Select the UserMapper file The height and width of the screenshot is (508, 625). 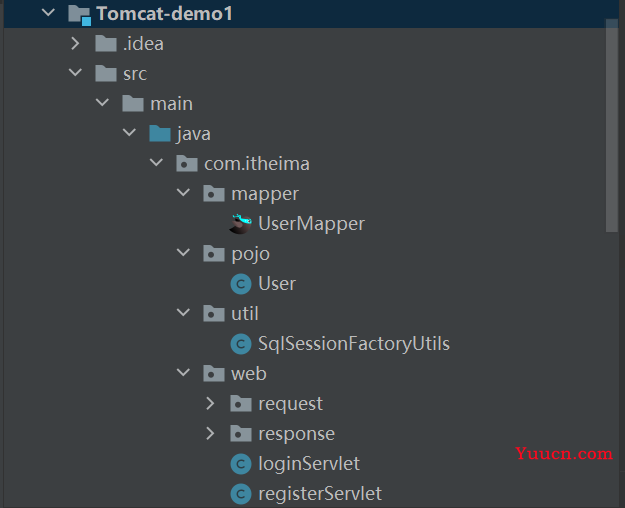click(x=311, y=224)
